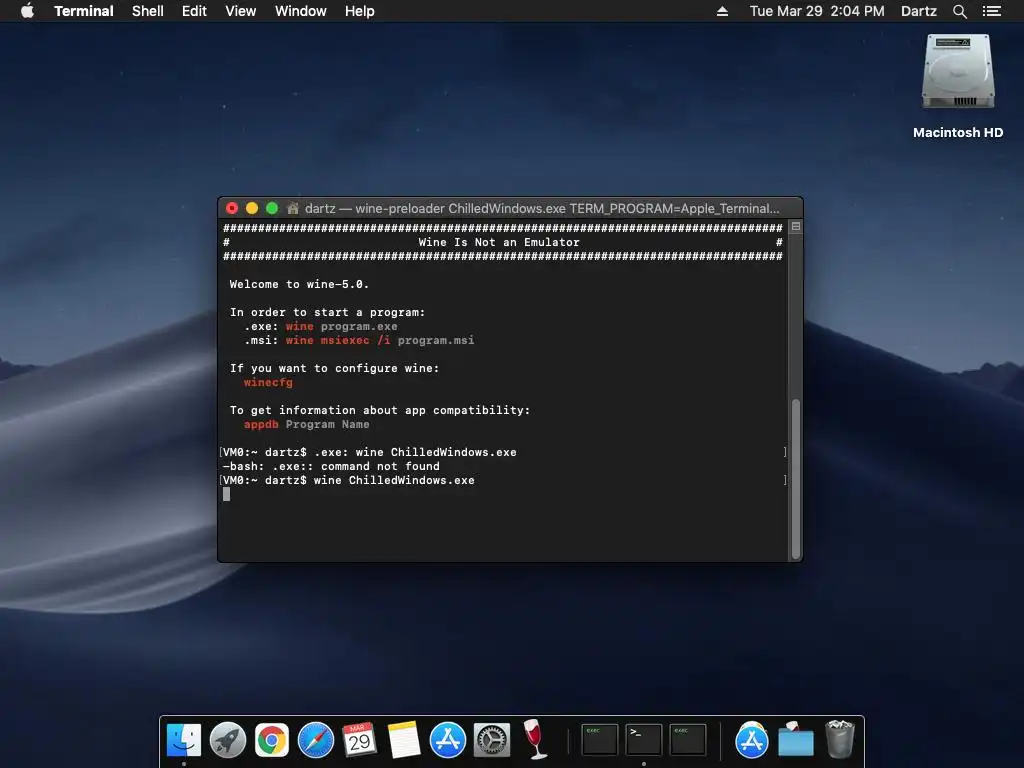Screen dimensions: 1024x768
Task: Click red 'appdb' text in Terminal
Action: click(261, 424)
